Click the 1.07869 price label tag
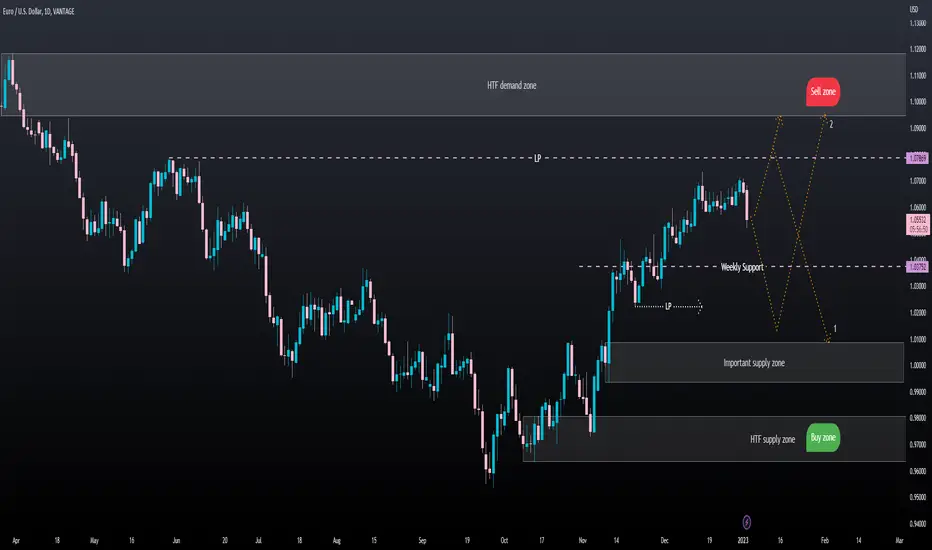The height and width of the screenshot is (550, 932). pos(917,158)
